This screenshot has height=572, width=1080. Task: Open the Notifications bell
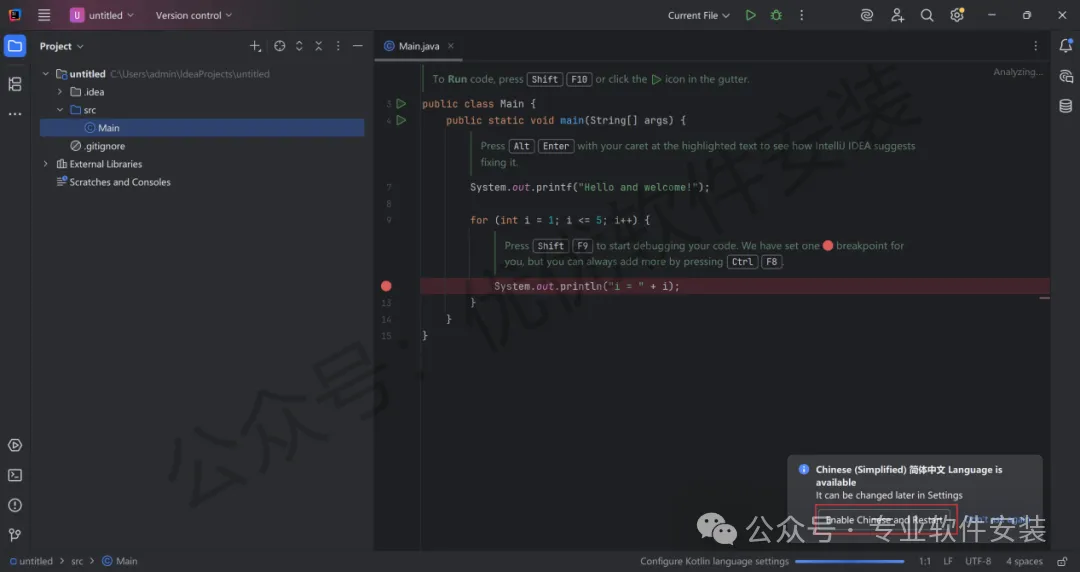[1066, 46]
